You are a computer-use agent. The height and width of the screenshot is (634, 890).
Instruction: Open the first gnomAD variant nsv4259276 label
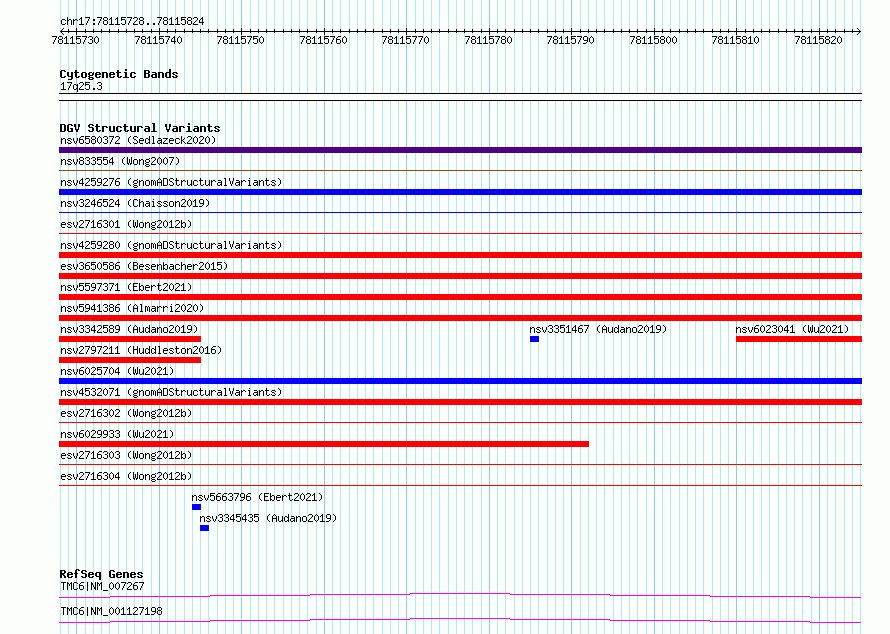171,182
